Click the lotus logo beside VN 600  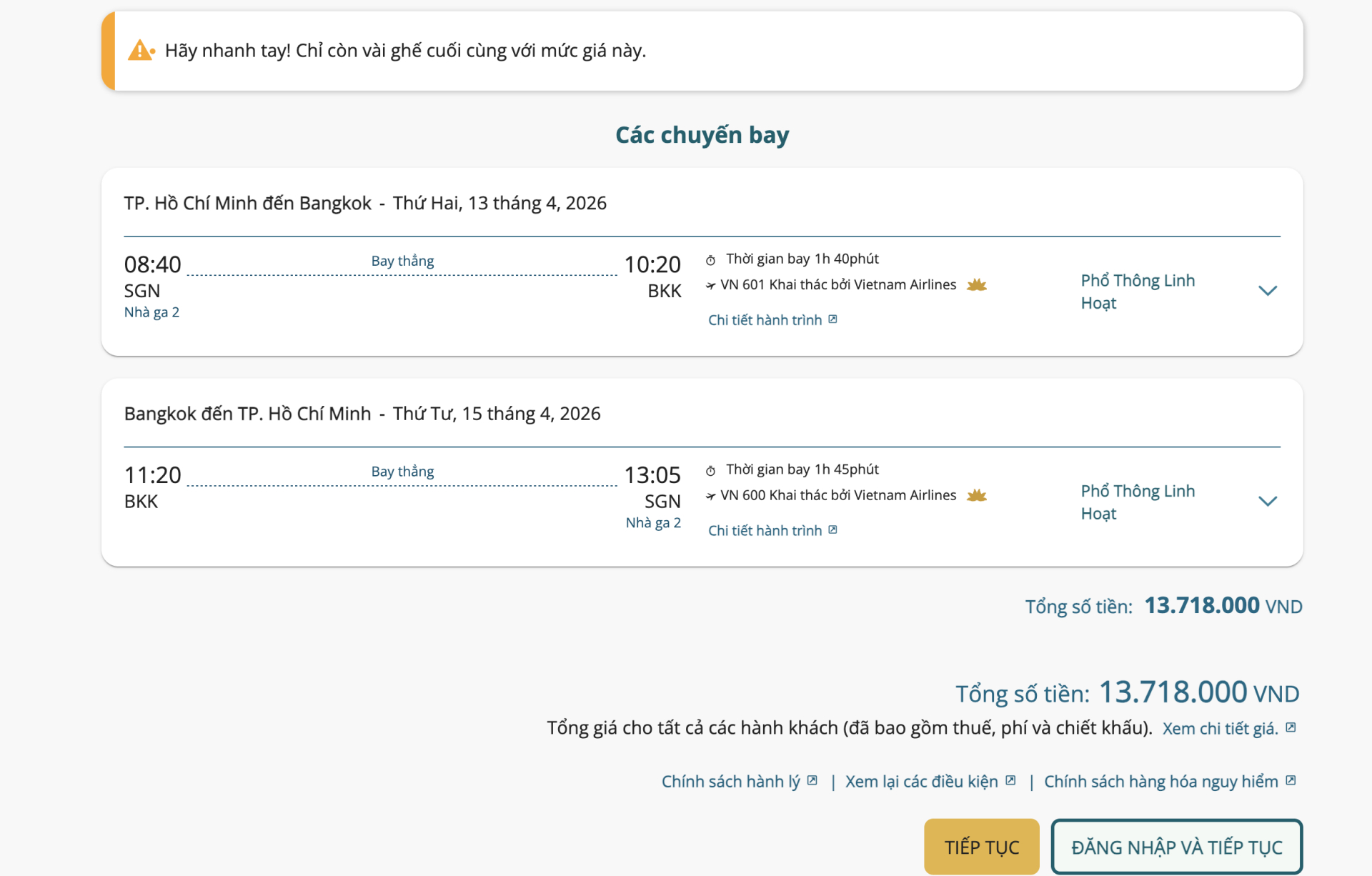pos(976,496)
